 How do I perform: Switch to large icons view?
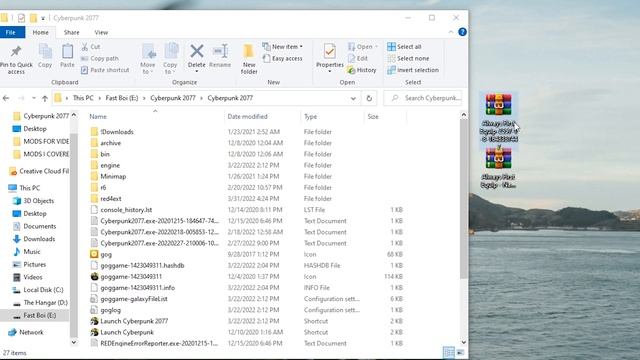coord(460,352)
